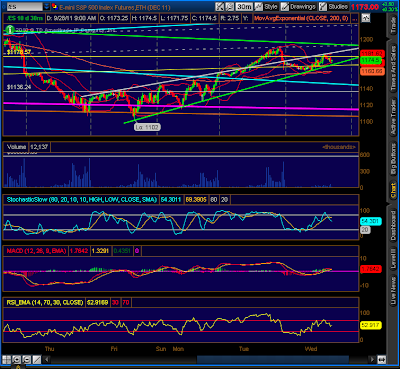Viewport: 400px width, 369px height.
Task: Open the Studies menu
Action: (x=334, y=6)
